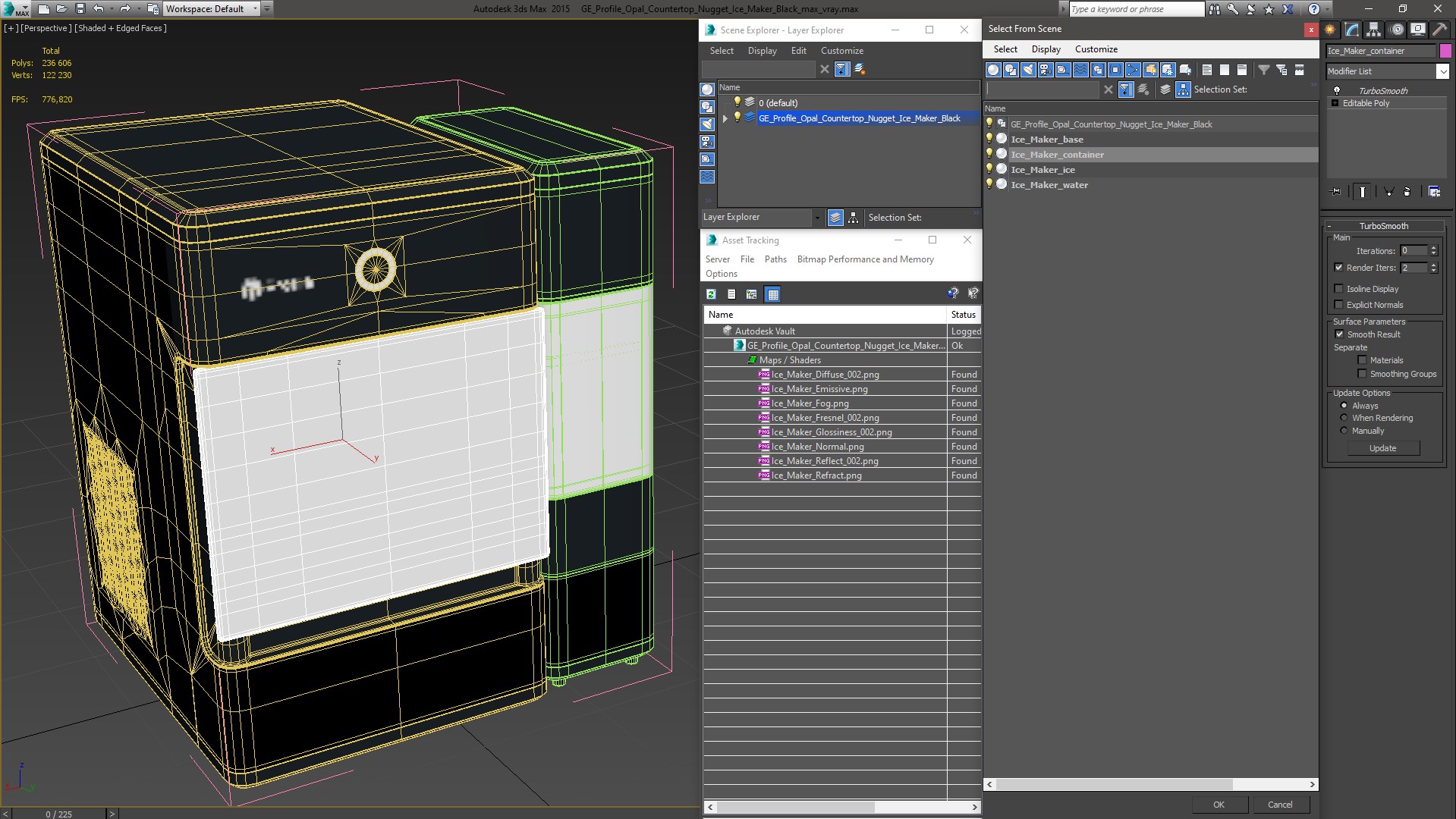
Task: Select the Manually update option
Action: pyautogui.click(x=1344, y=431)
